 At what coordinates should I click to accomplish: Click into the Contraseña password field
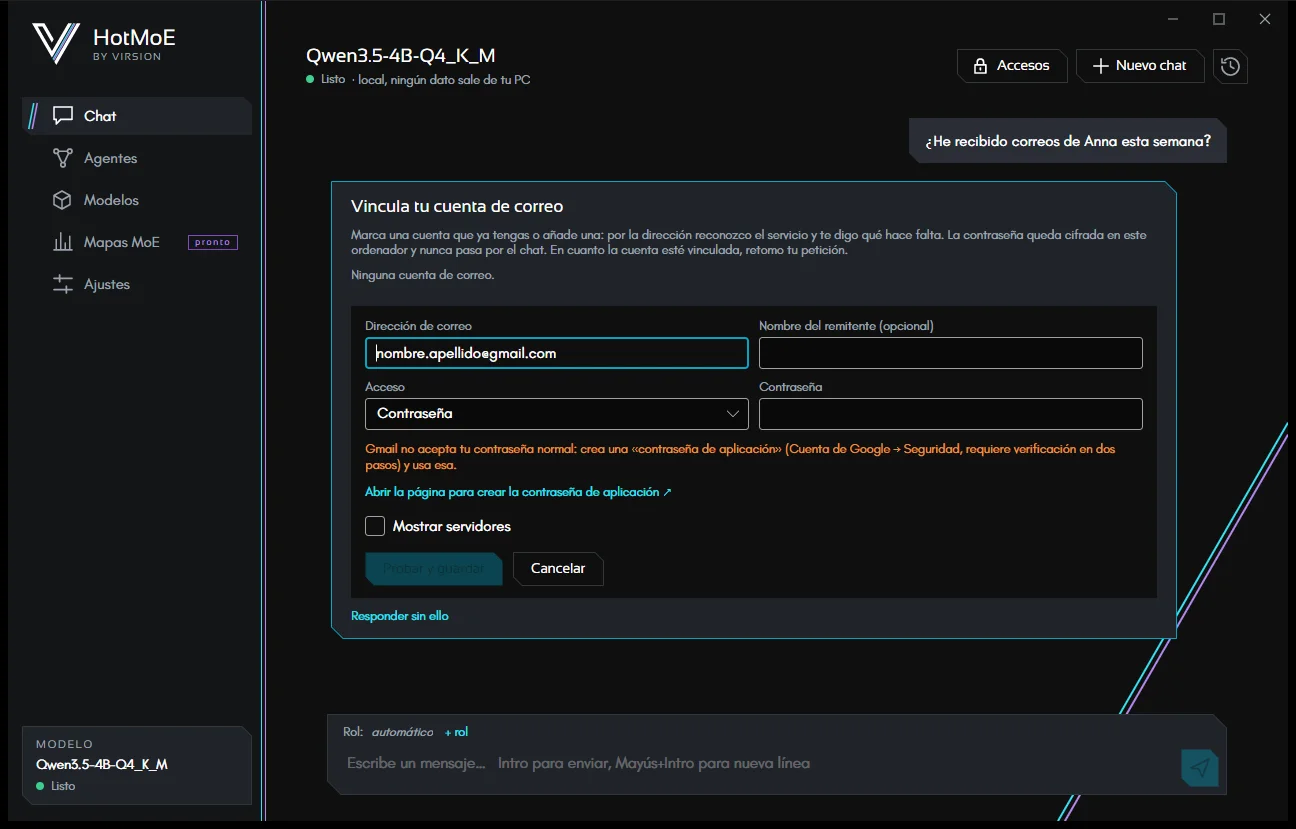pyautogui.click(x=950, y=413)
